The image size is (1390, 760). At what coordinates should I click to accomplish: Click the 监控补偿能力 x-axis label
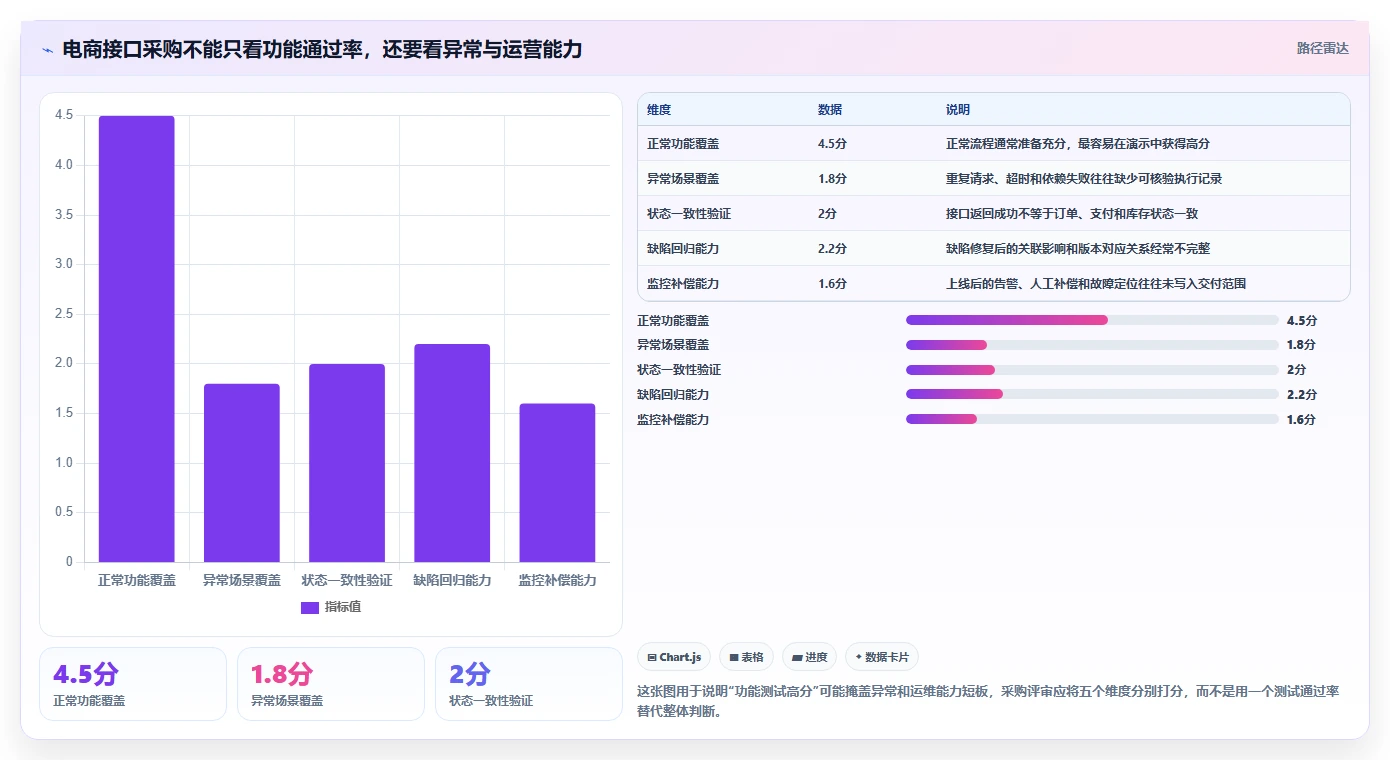click(x=557, y=580)
